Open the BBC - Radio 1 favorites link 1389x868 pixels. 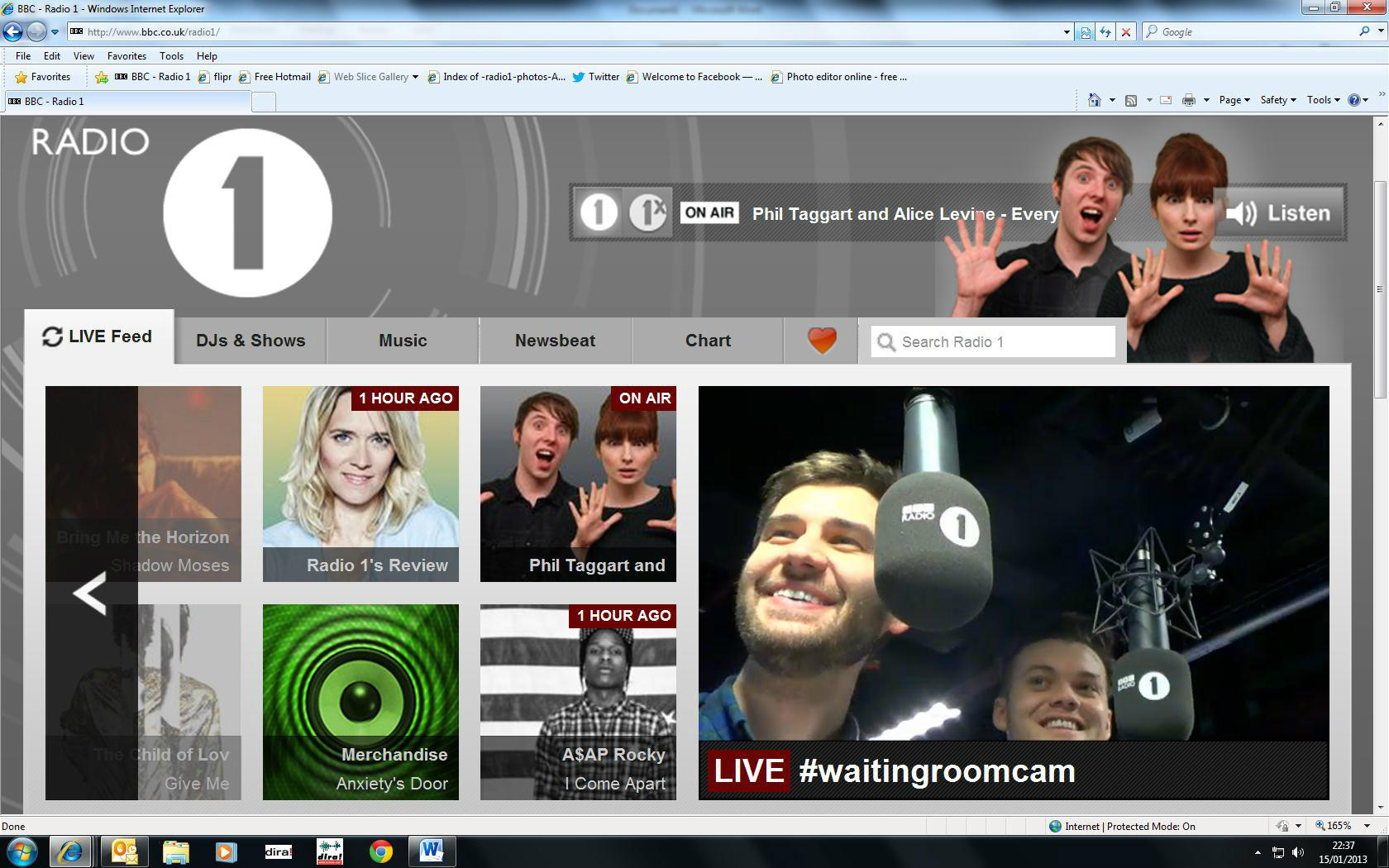point(152,77)
